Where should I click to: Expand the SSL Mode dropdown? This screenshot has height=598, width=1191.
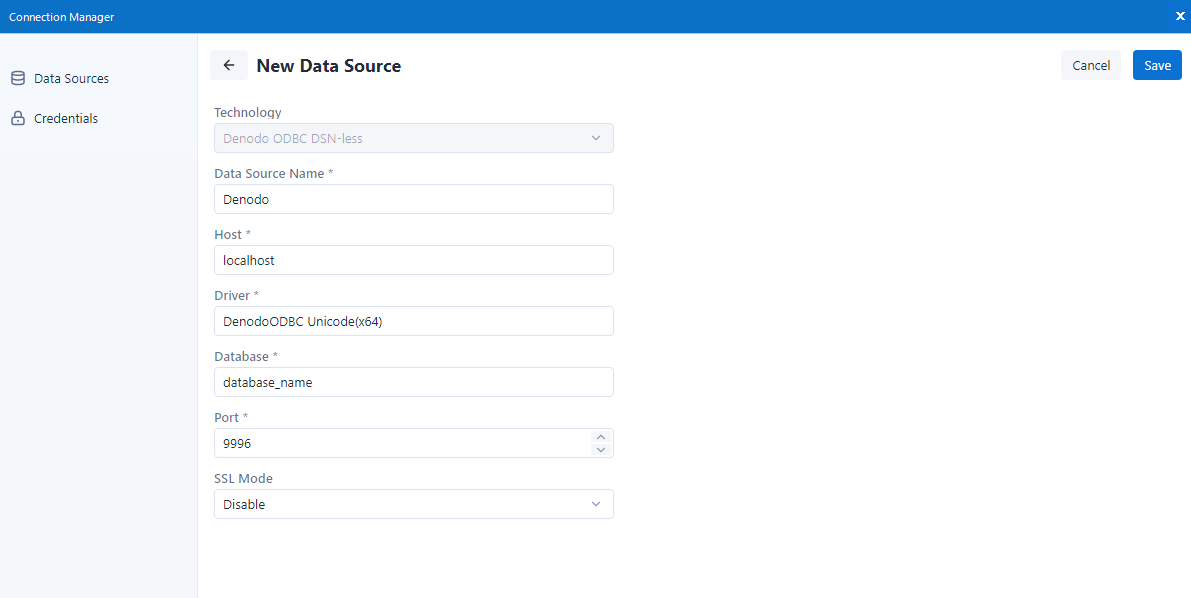coord(414,504)
